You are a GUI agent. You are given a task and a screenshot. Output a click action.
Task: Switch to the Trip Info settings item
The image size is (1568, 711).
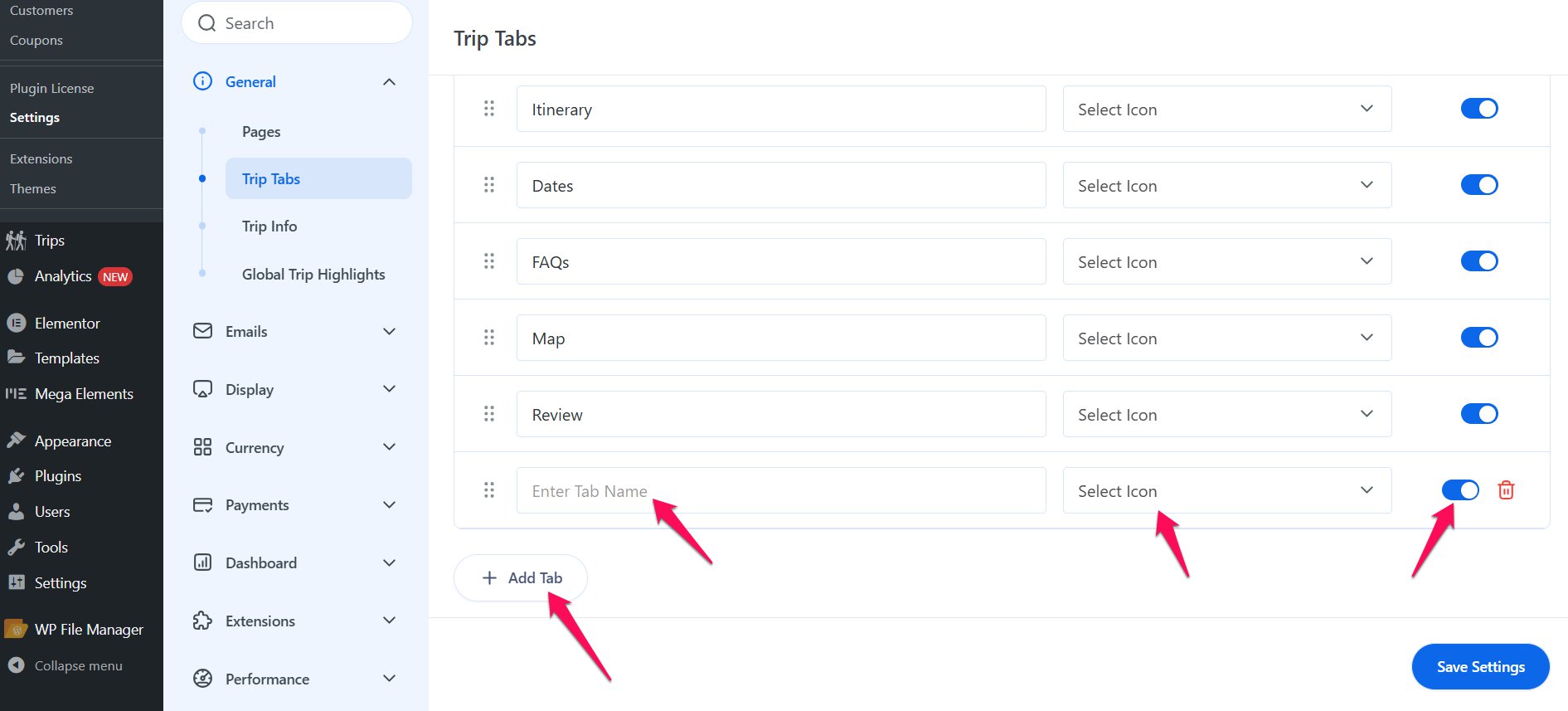pyautogui.click(x=269, y=226)
